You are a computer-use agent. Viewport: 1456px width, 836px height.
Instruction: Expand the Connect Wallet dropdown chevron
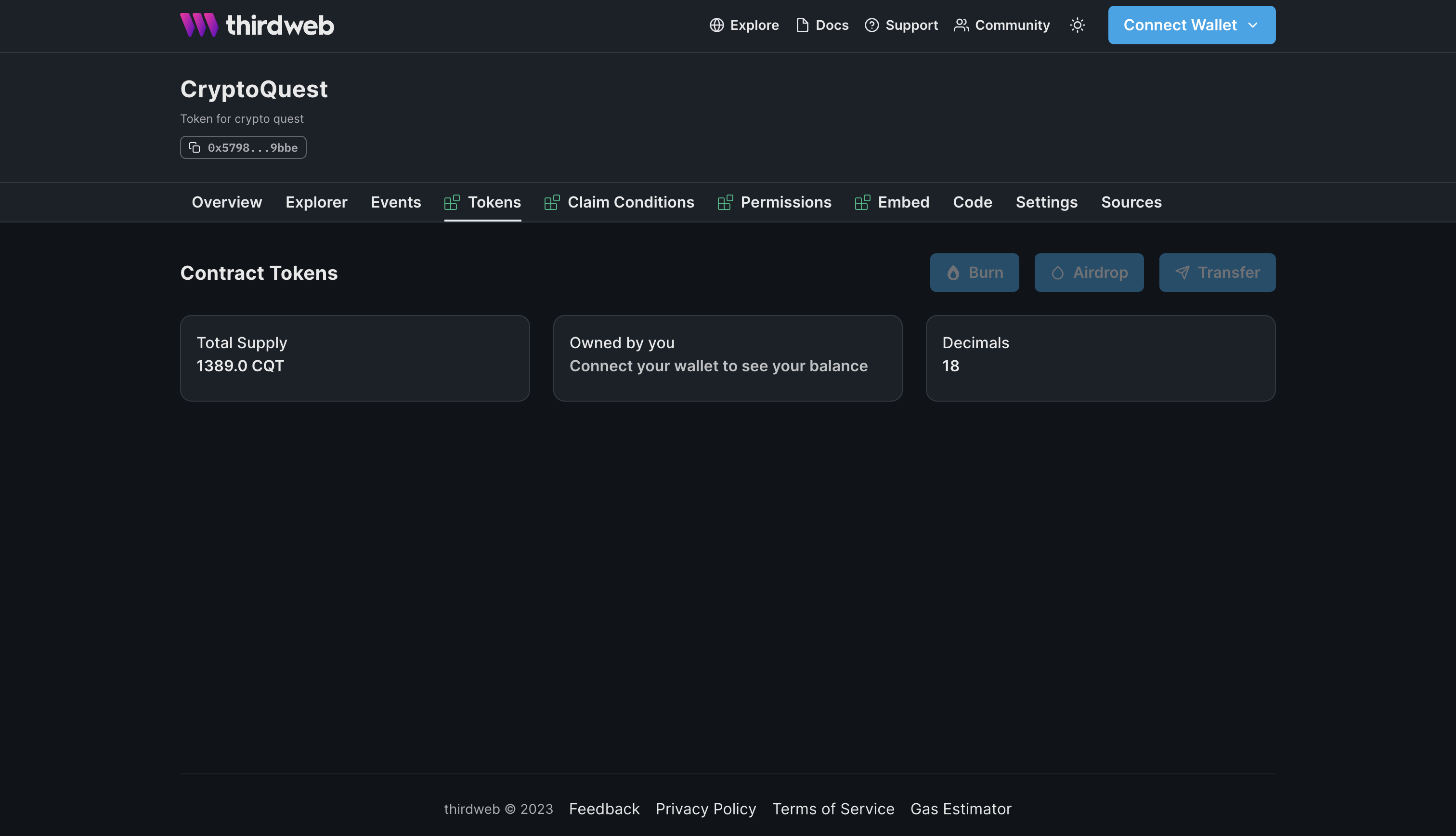tap(1253, 25)
